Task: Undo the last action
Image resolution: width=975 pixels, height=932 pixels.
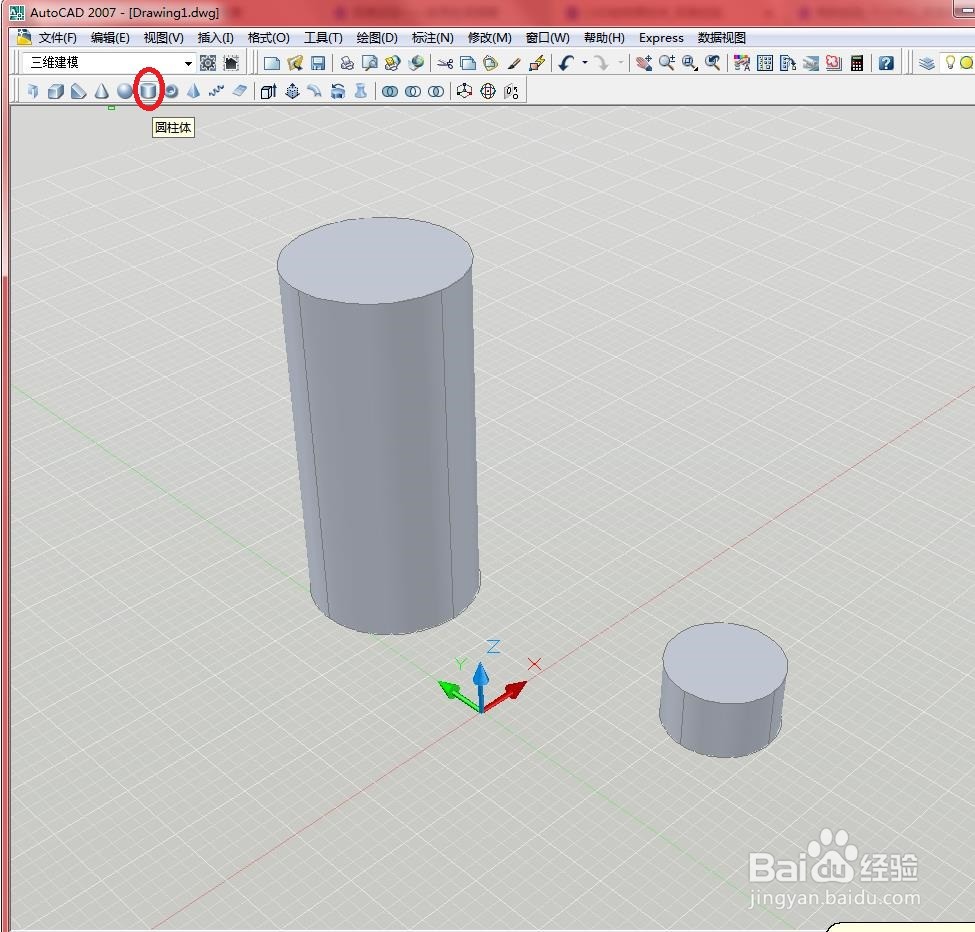Action: (x=566, y=63)
